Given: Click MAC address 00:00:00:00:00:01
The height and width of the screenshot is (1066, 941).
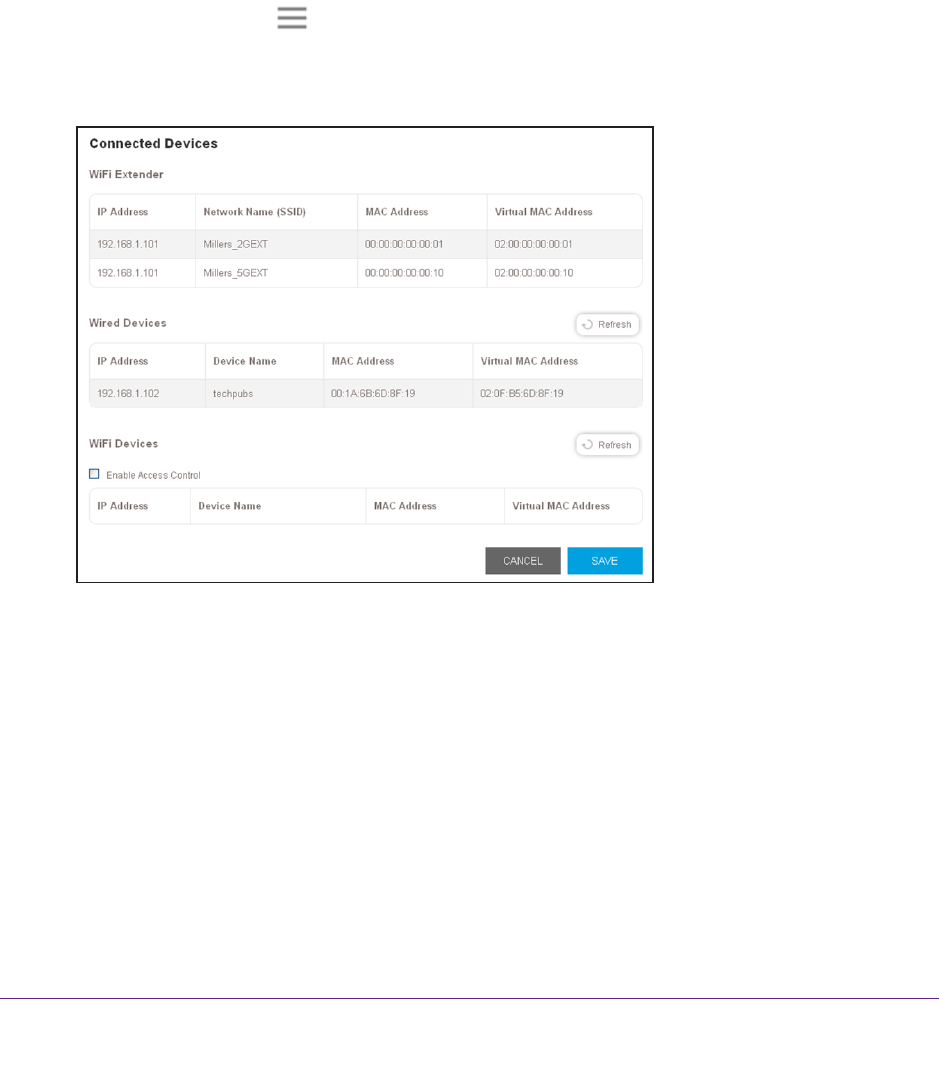Looking at the screenshot, I should (x=404, y=244).
